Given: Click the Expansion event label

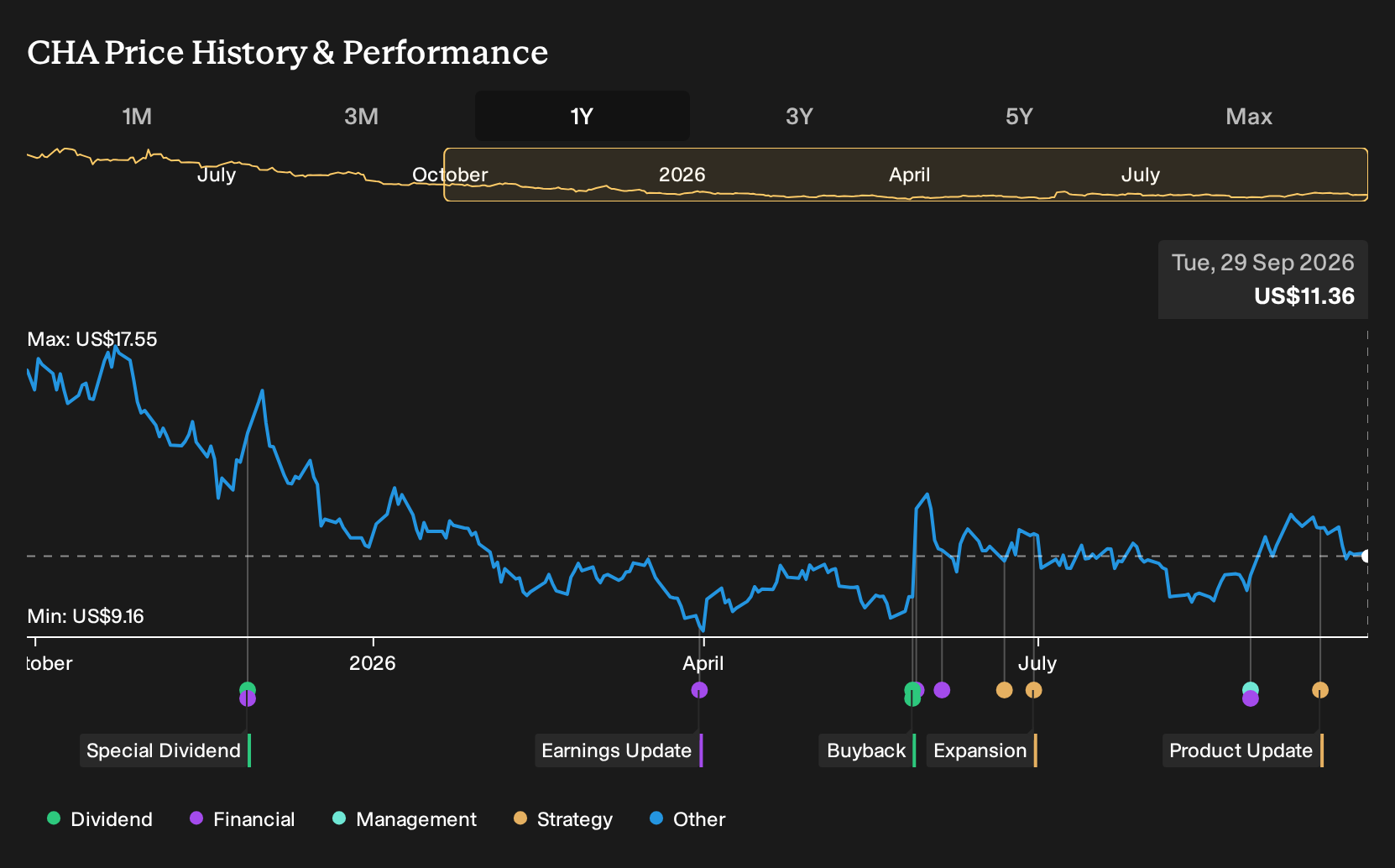Looking at the screenshot, I should (x=981, y=750).
